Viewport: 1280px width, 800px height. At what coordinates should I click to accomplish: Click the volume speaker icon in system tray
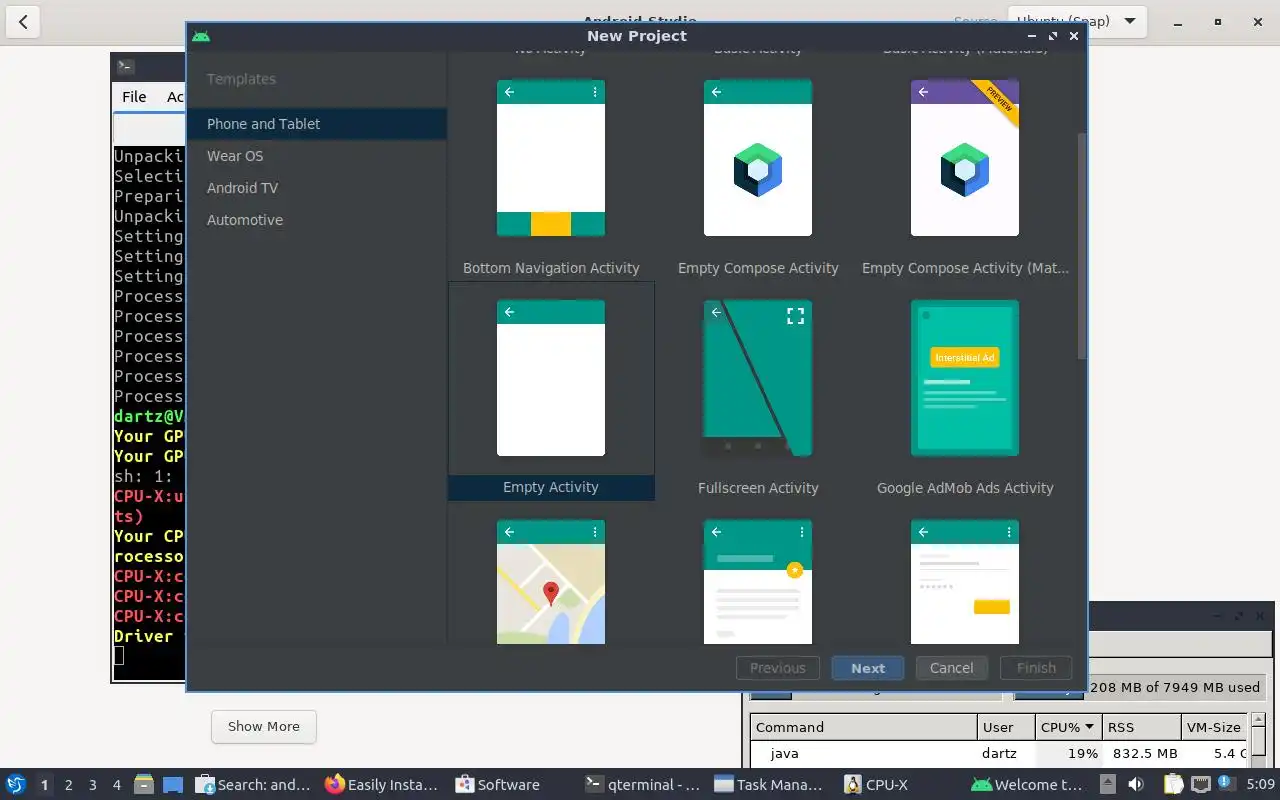coord(1137,785)
